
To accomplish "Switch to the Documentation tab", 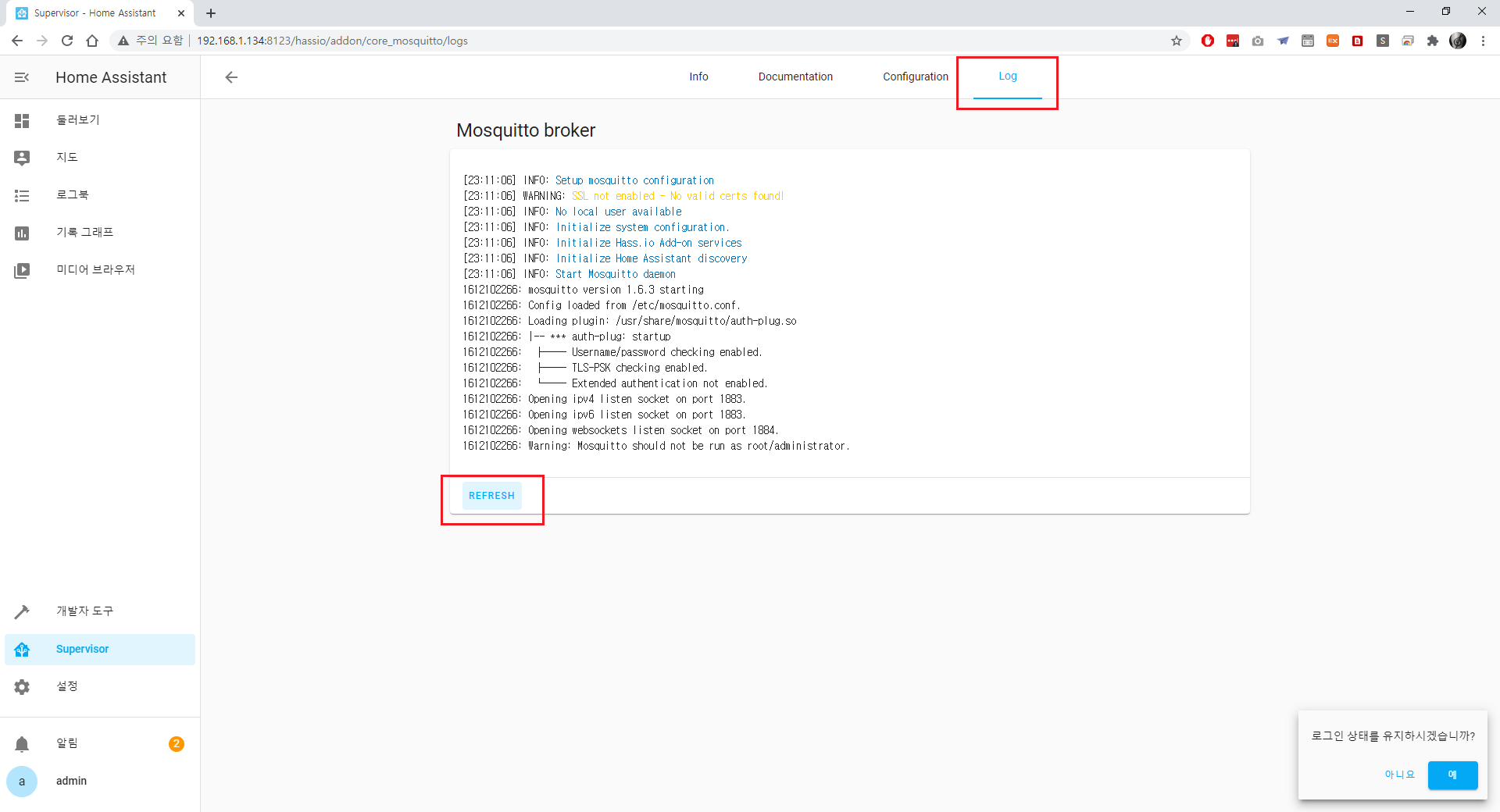I will pos(795,77).
